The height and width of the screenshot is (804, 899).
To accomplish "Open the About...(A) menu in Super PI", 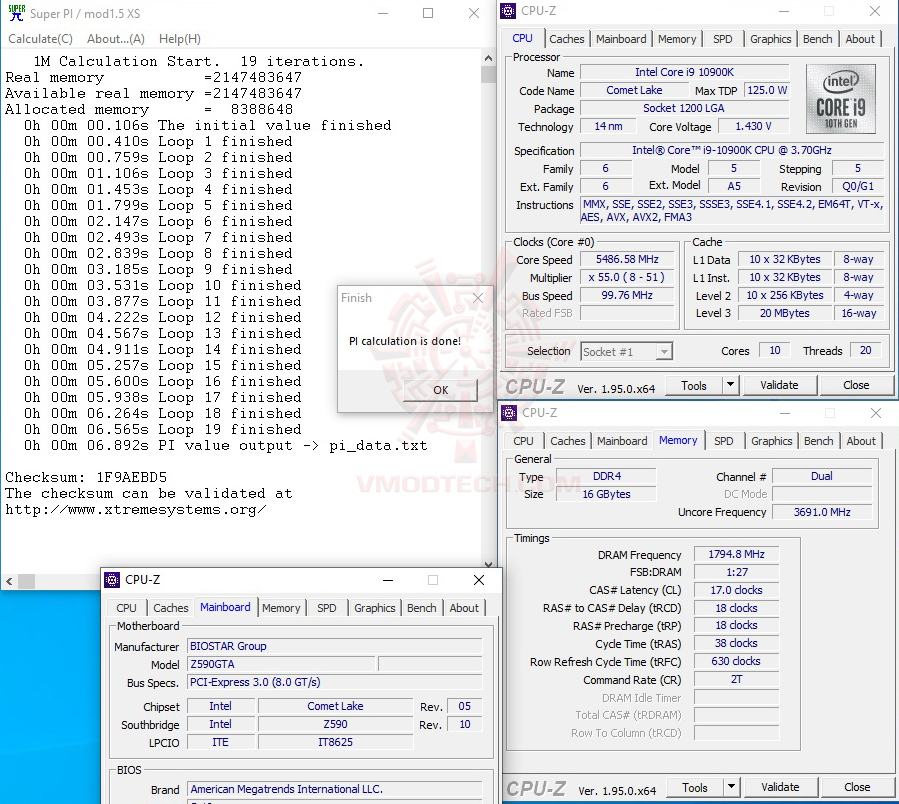I will click(x=116, y=39).
